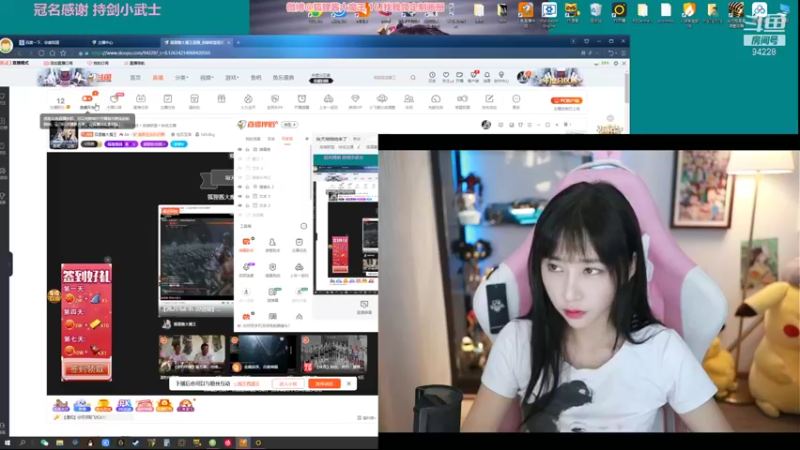The height and width of the screenshot is (450, 800).
Task: Open the AD icon in Douyu streamer toolbar
Action: 140,98
